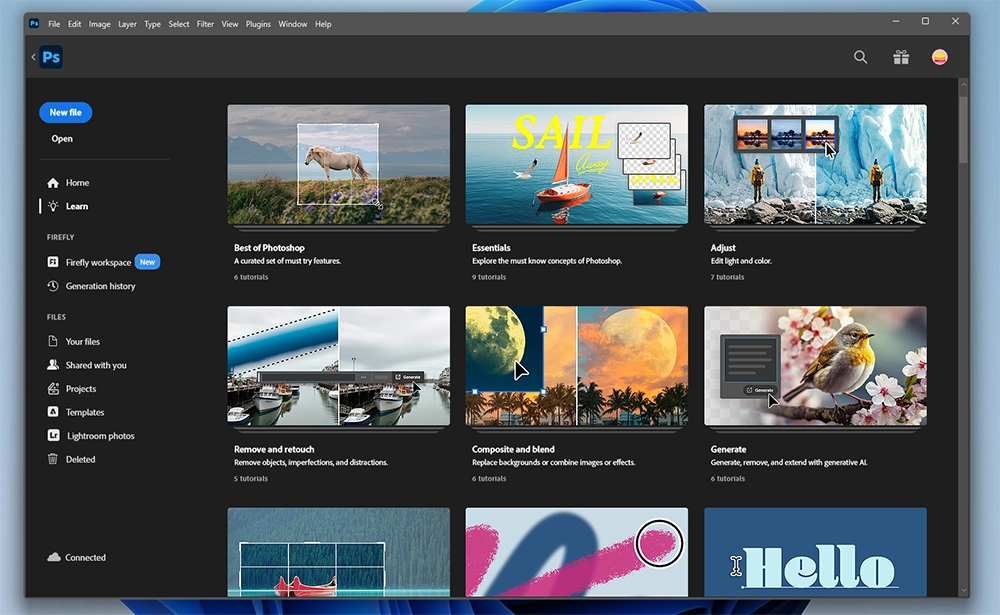Open the Type menu

pos(152,24)
